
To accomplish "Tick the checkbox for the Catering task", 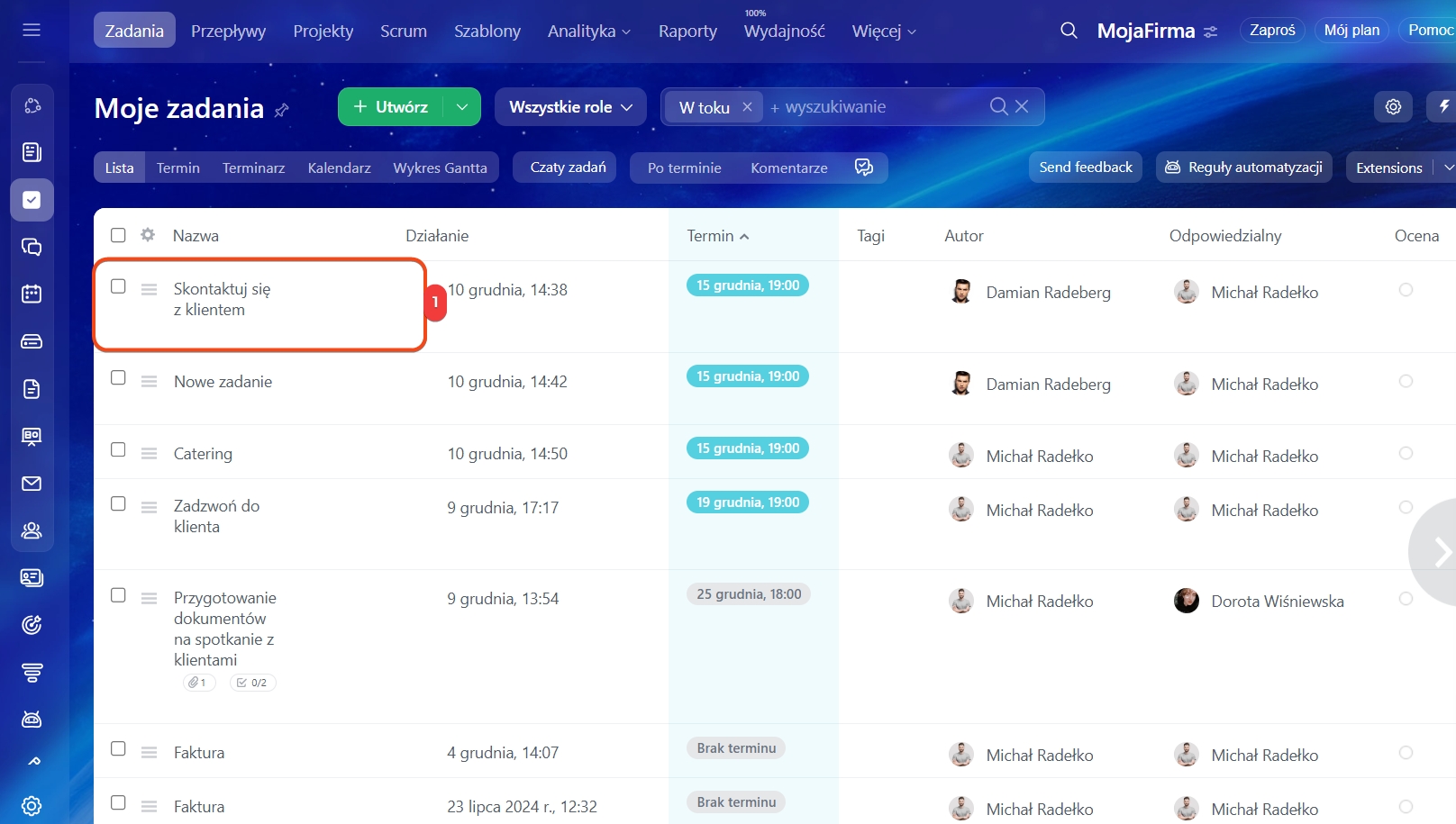I will pos(118,449).
